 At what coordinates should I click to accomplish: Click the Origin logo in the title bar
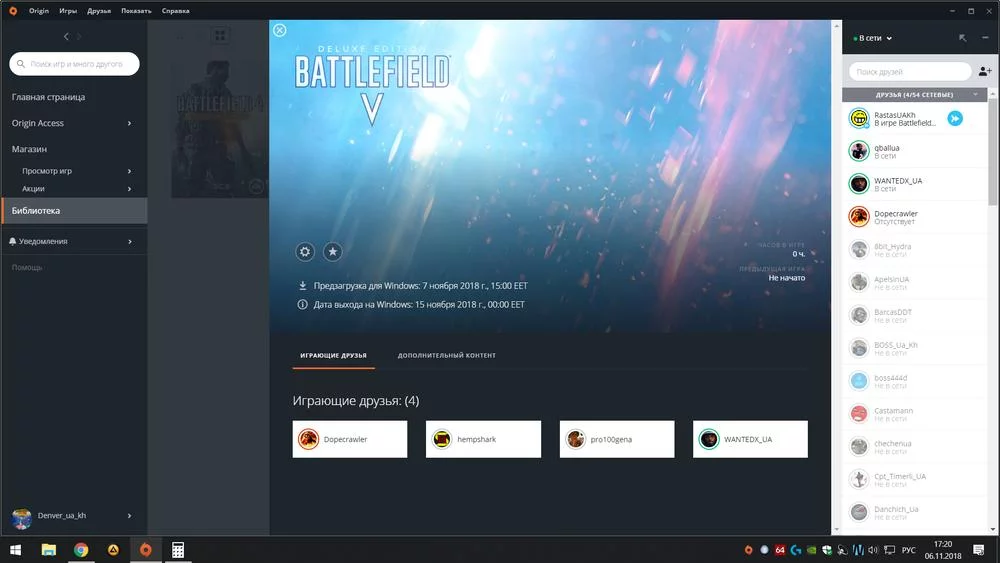tap(13, 11)
